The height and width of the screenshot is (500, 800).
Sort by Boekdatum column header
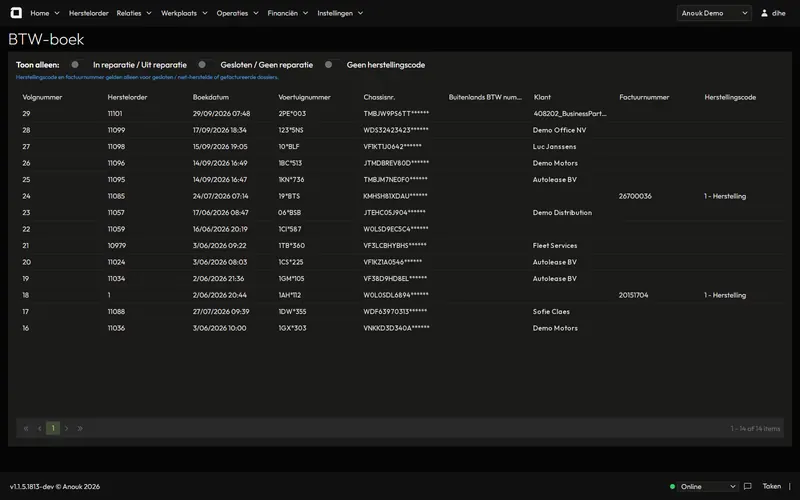[211, 97]
